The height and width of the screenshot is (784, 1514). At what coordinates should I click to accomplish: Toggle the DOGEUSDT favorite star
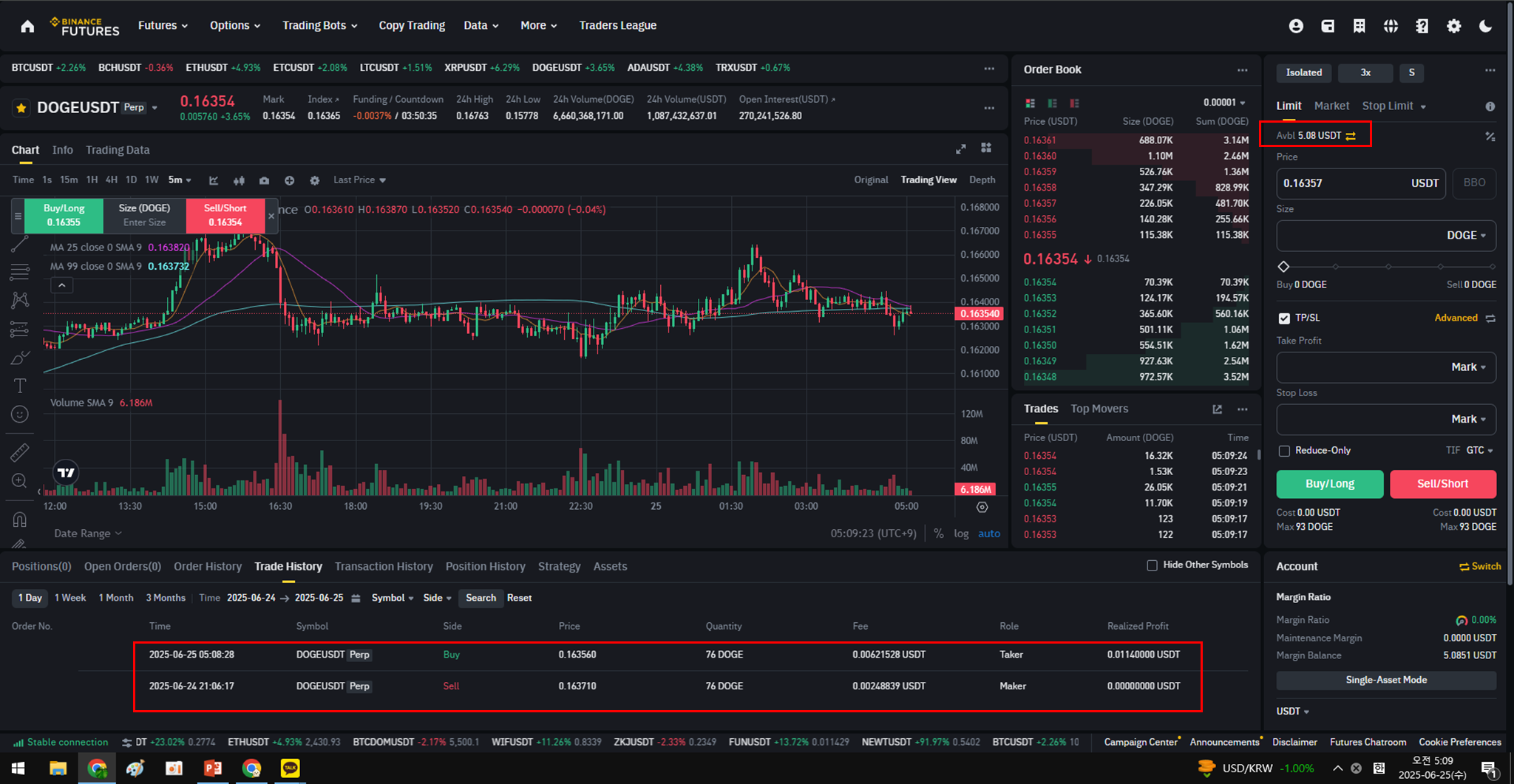click(x=21, y=108)
